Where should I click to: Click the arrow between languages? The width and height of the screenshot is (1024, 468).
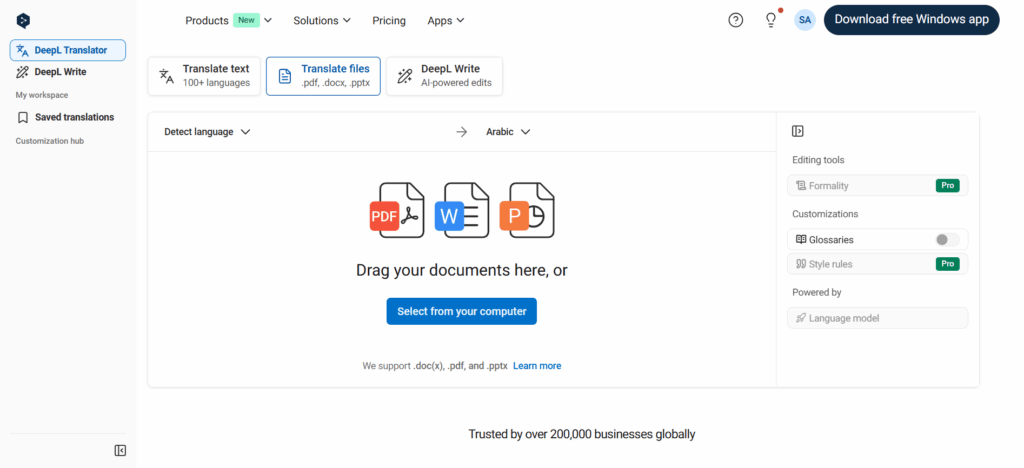pyautogui.click(x=462, y=132)
